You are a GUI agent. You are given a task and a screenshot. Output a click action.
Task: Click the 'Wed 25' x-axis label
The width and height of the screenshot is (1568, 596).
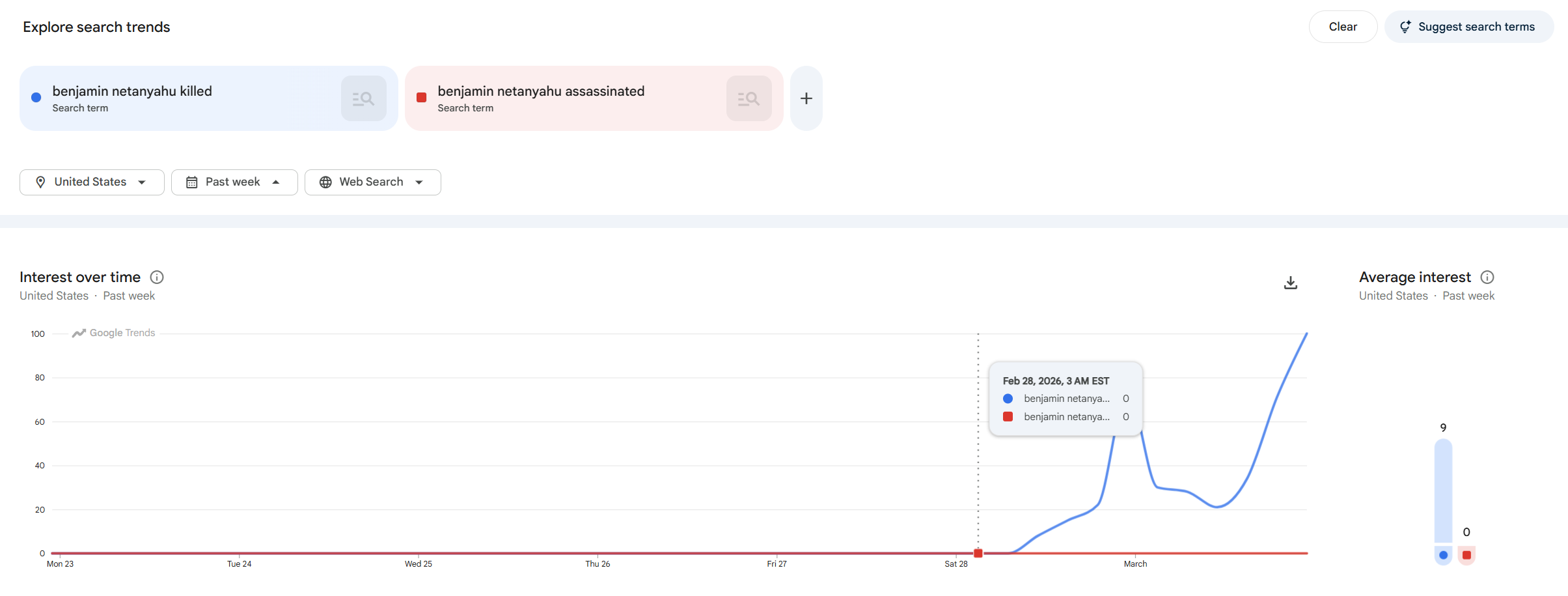tap(419, 564)
